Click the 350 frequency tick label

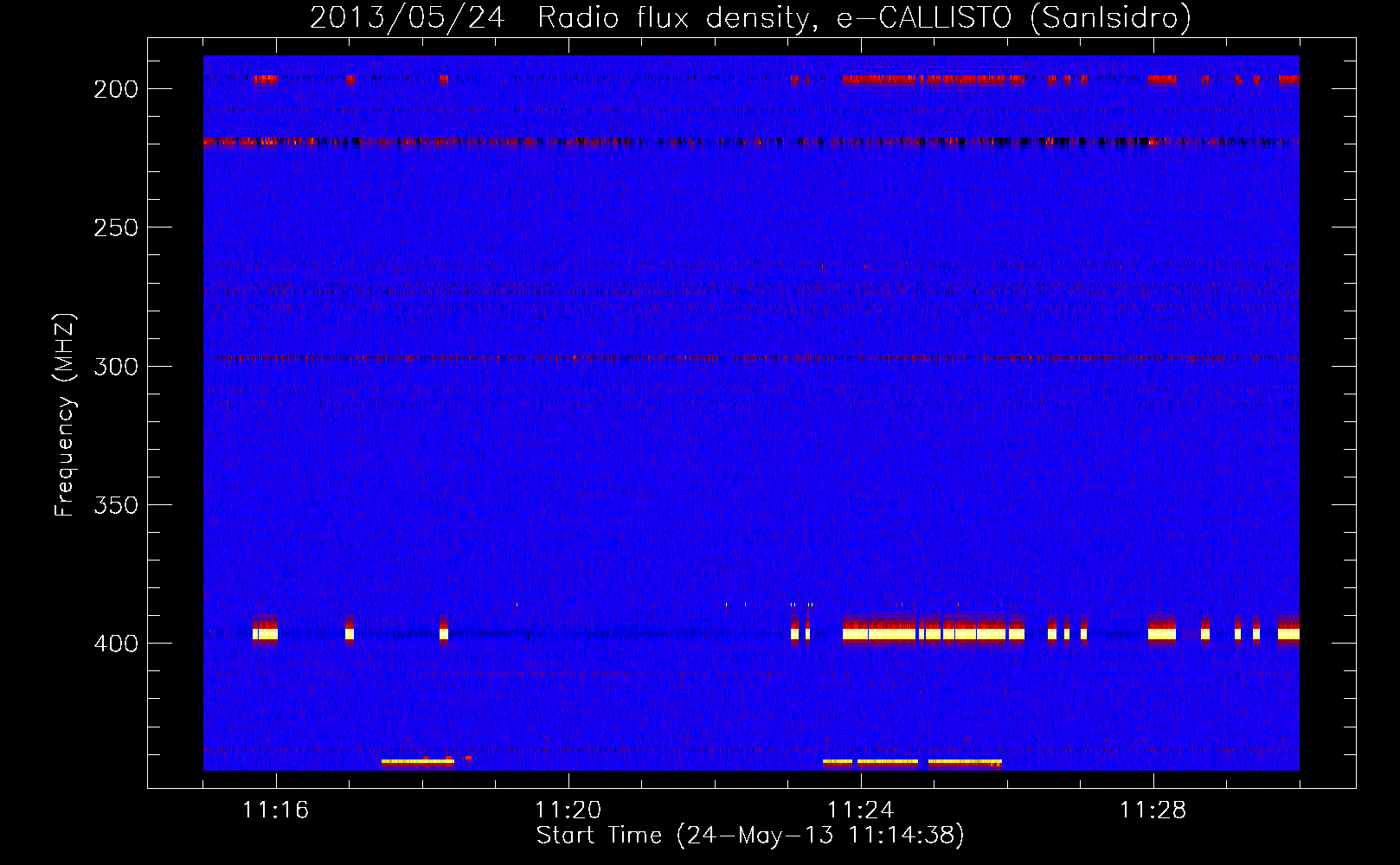116,504
